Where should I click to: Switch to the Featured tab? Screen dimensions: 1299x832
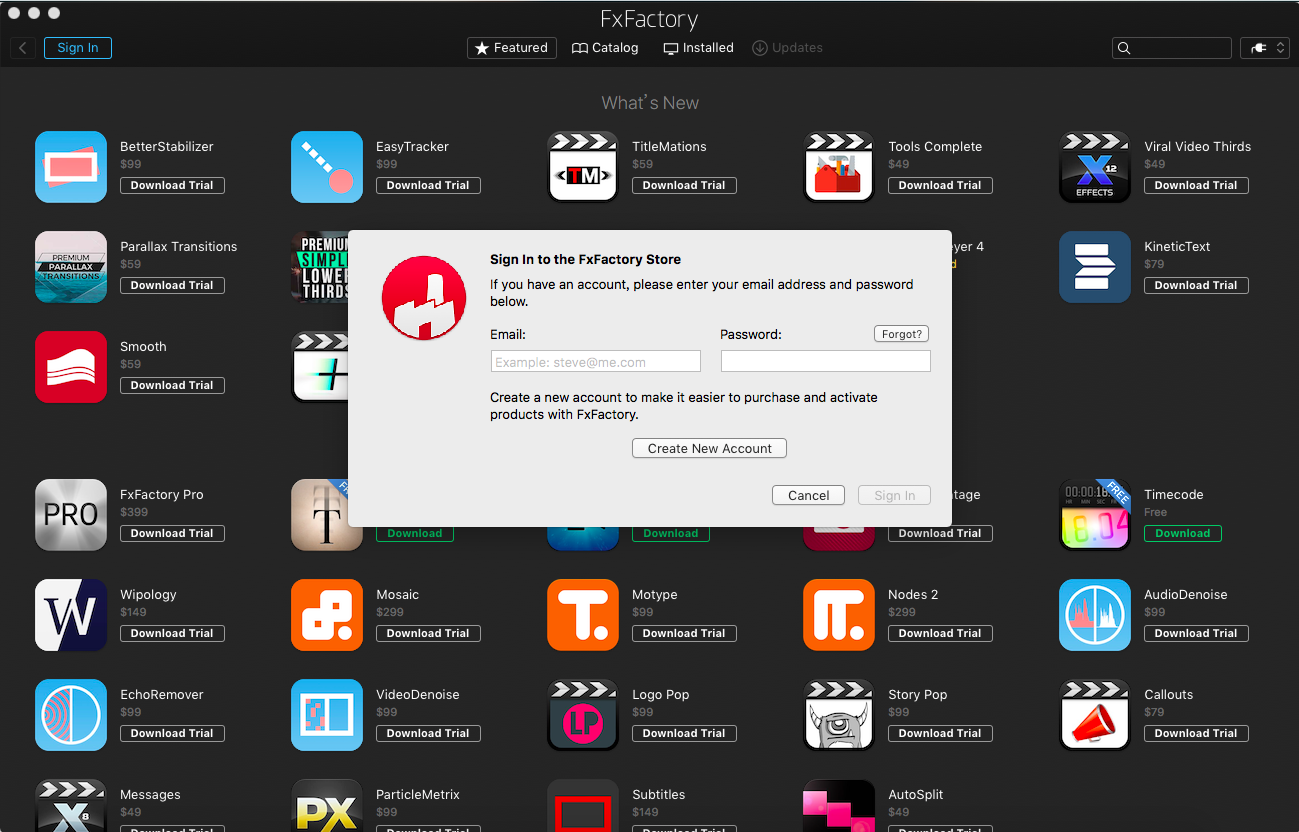point(511,48)
